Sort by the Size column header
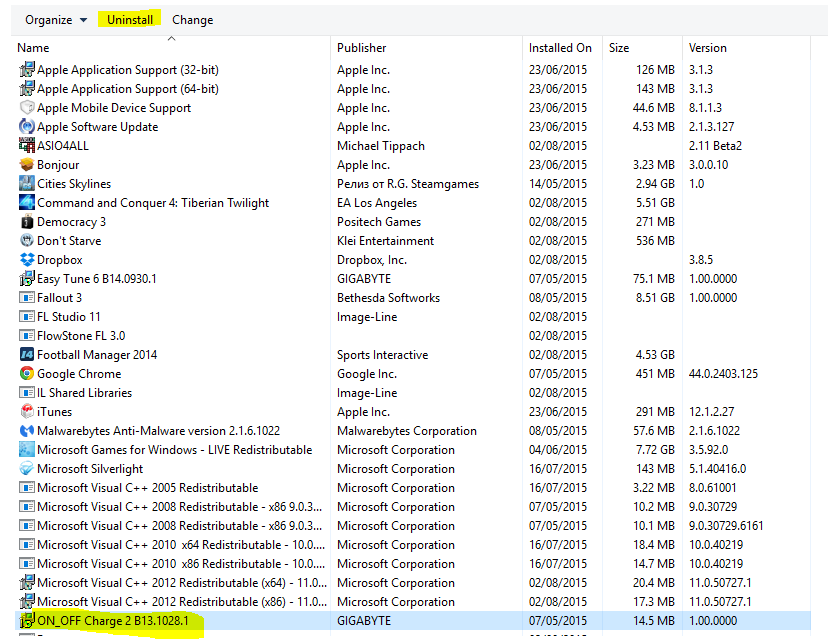The image size is (828, 639). tap(619, 48)
